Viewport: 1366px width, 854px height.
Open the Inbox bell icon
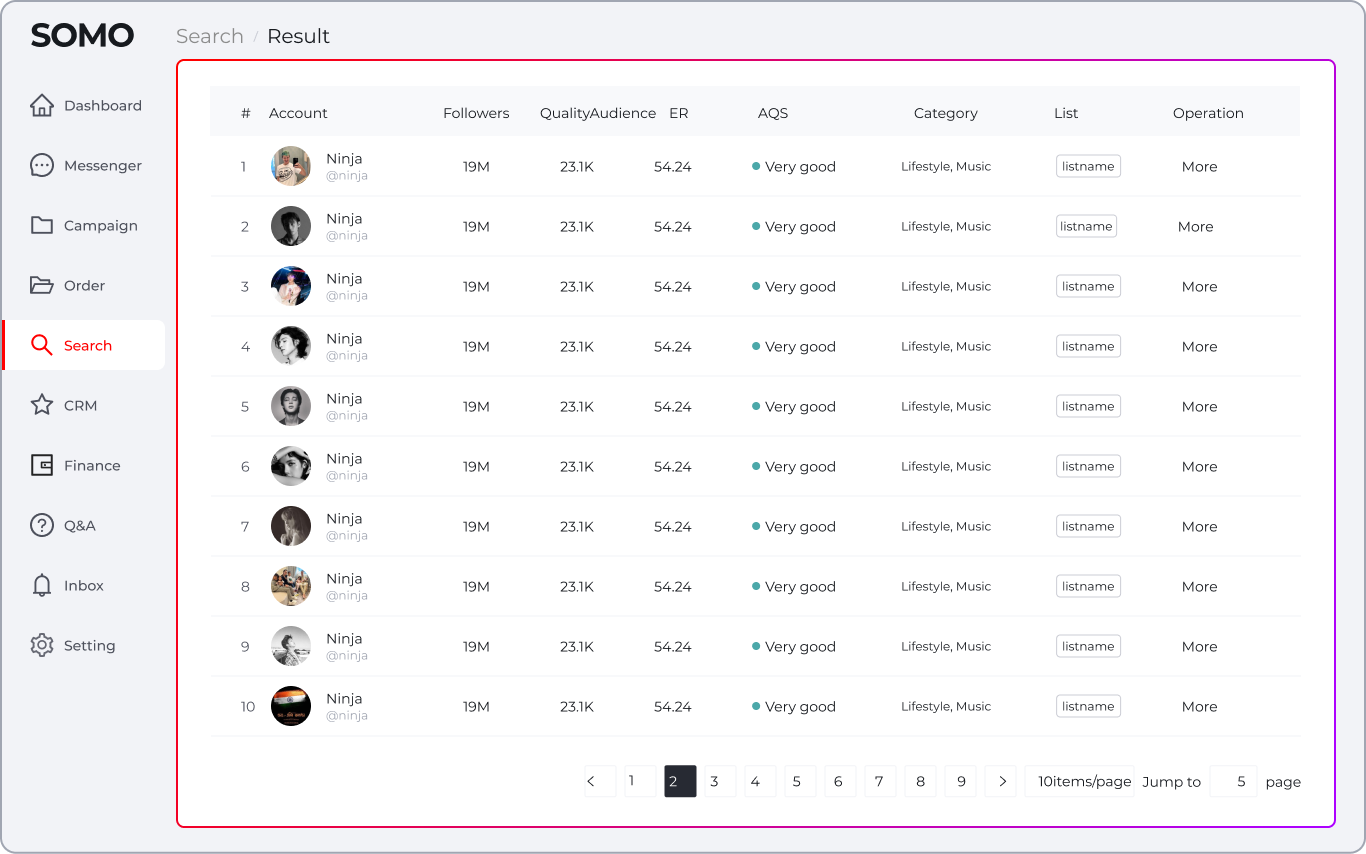[42, 585]
